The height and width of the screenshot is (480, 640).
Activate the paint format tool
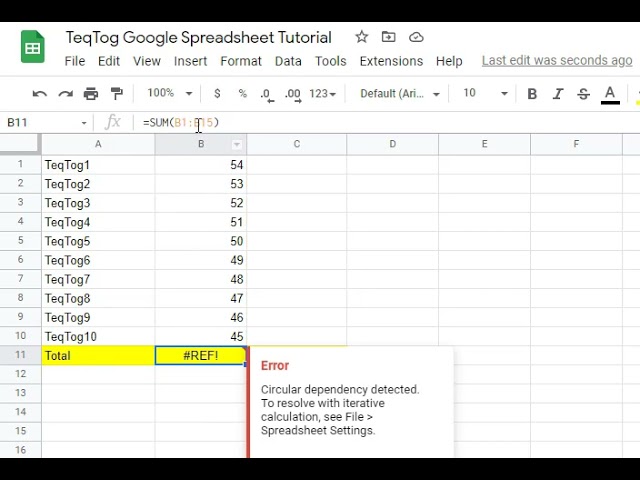pos(117,94)
